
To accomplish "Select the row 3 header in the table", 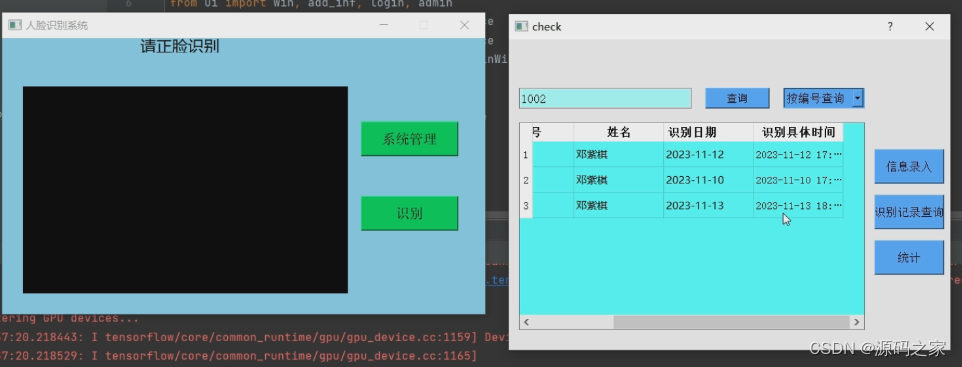I will click(x=526, y=206).
